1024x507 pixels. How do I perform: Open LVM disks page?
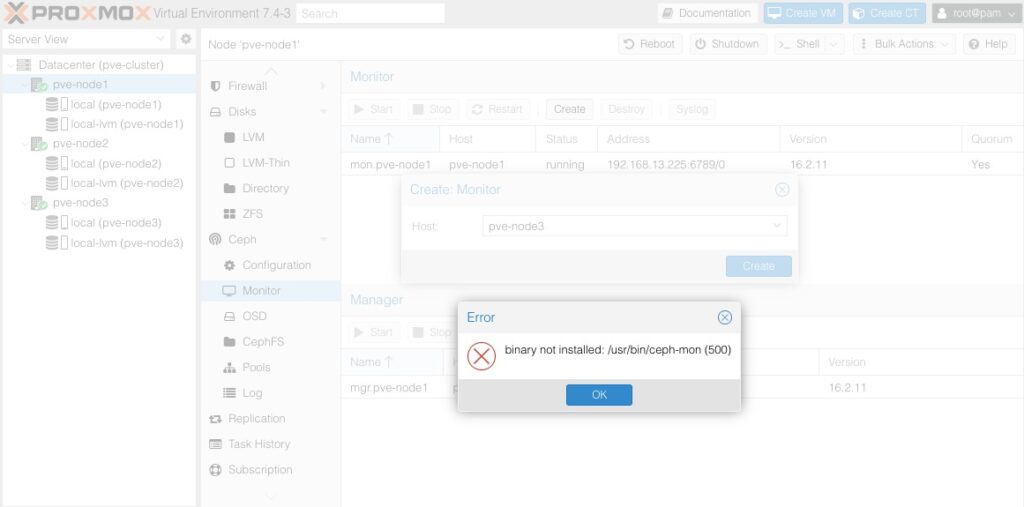pos(253,137)
